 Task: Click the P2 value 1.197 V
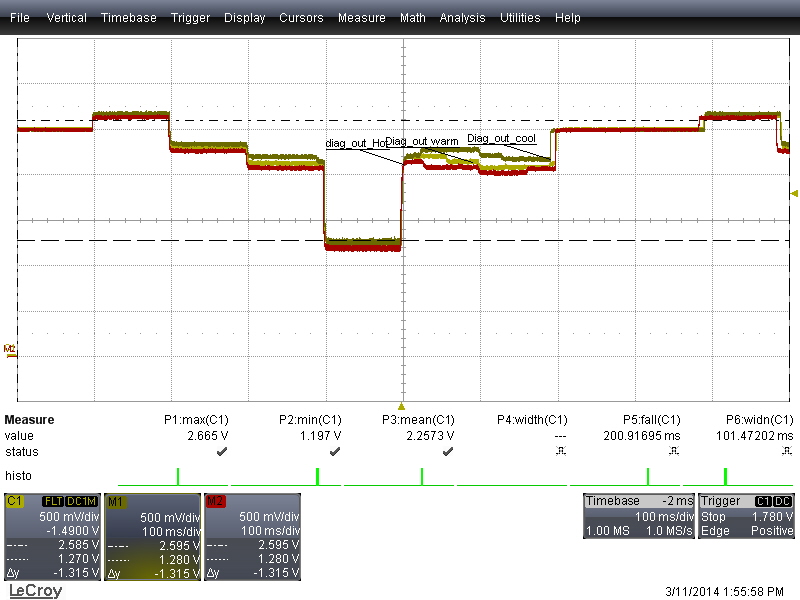[x=320, y=436]
